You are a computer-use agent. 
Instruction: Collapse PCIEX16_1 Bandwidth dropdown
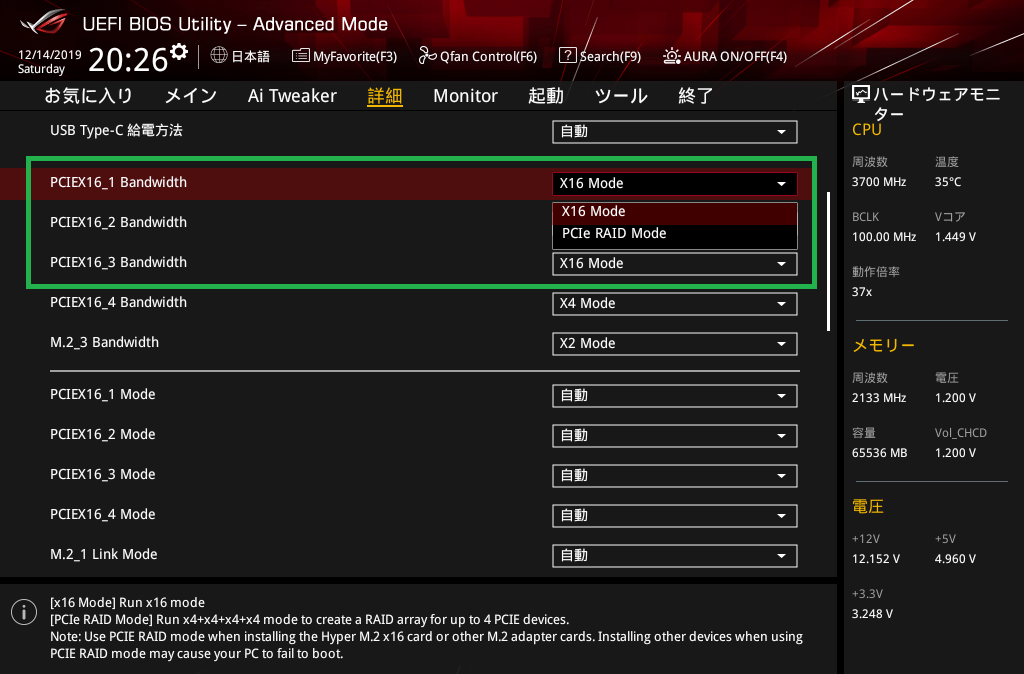(675, 184)
